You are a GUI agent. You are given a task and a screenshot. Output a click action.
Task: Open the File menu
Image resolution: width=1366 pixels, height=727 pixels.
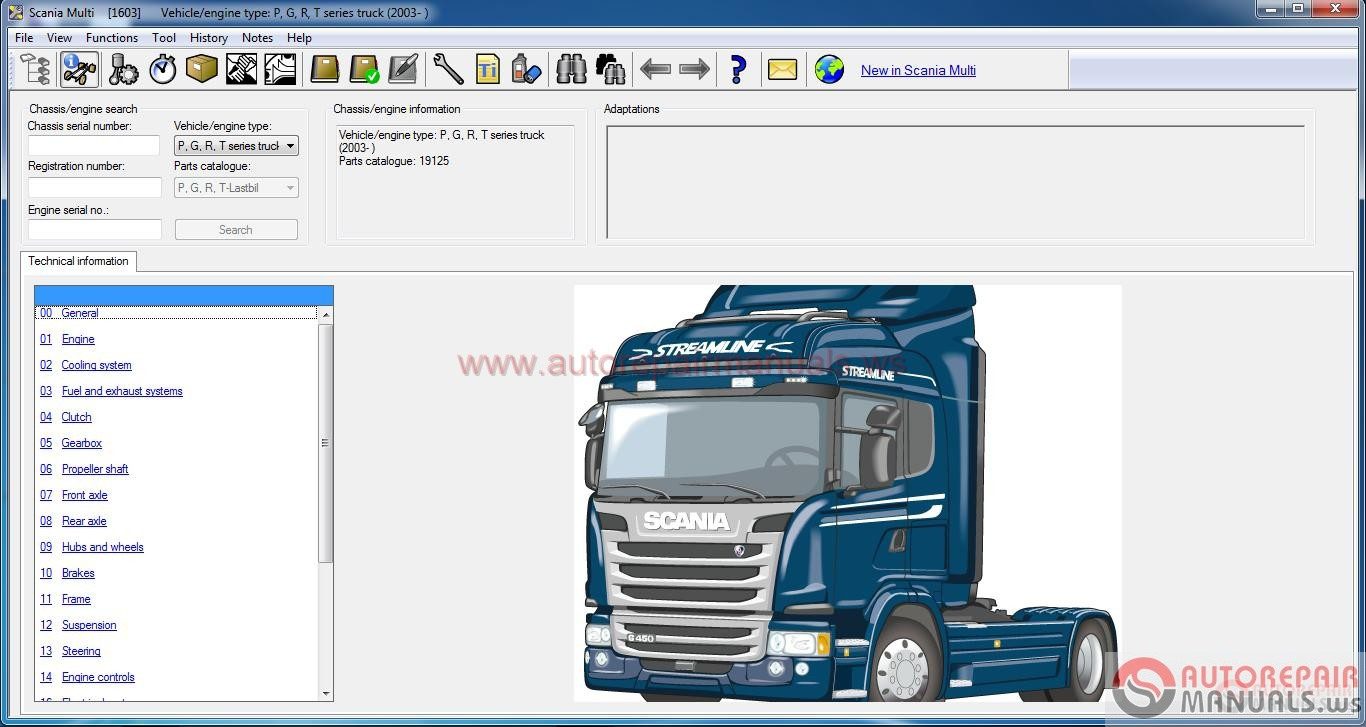pos(24,38)
